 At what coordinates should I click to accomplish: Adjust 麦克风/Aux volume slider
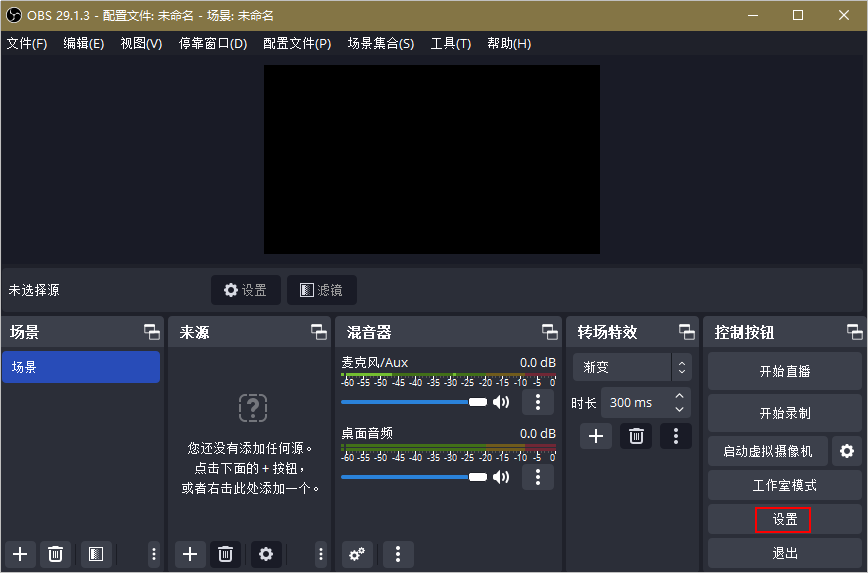[x=414, y=402]
